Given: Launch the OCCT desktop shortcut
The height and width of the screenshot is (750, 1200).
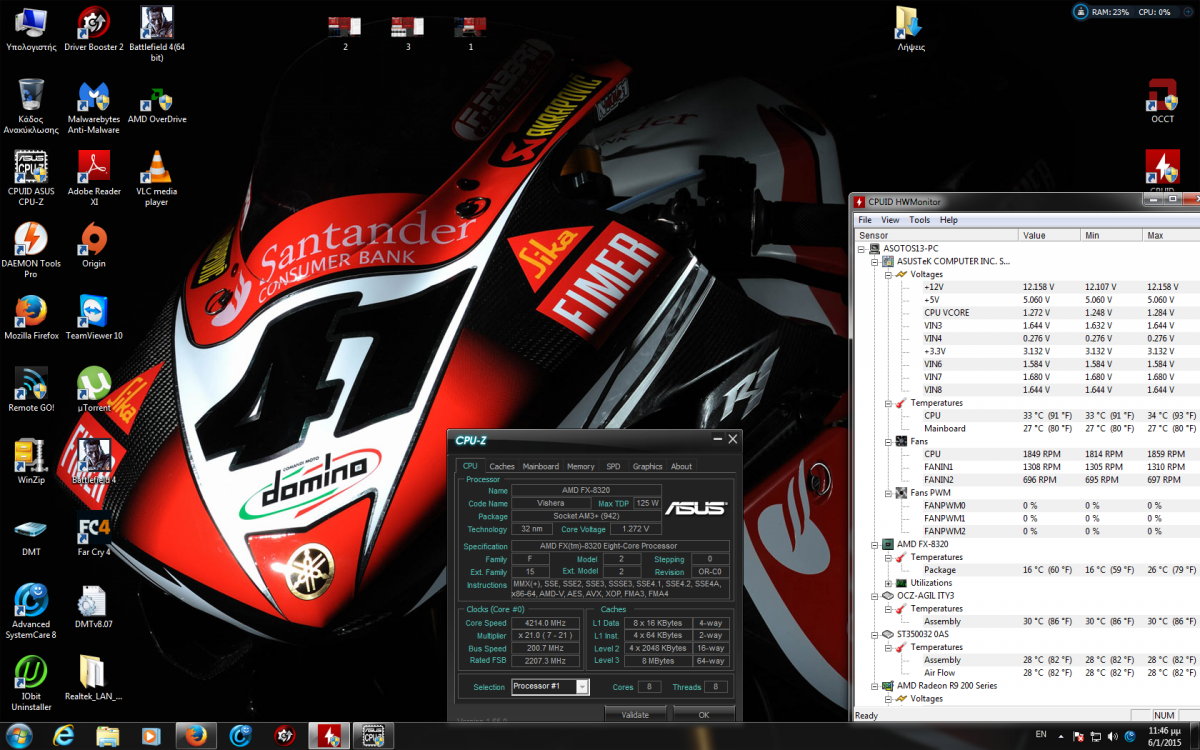Looking at the screenshot, I should (1162, 101).
